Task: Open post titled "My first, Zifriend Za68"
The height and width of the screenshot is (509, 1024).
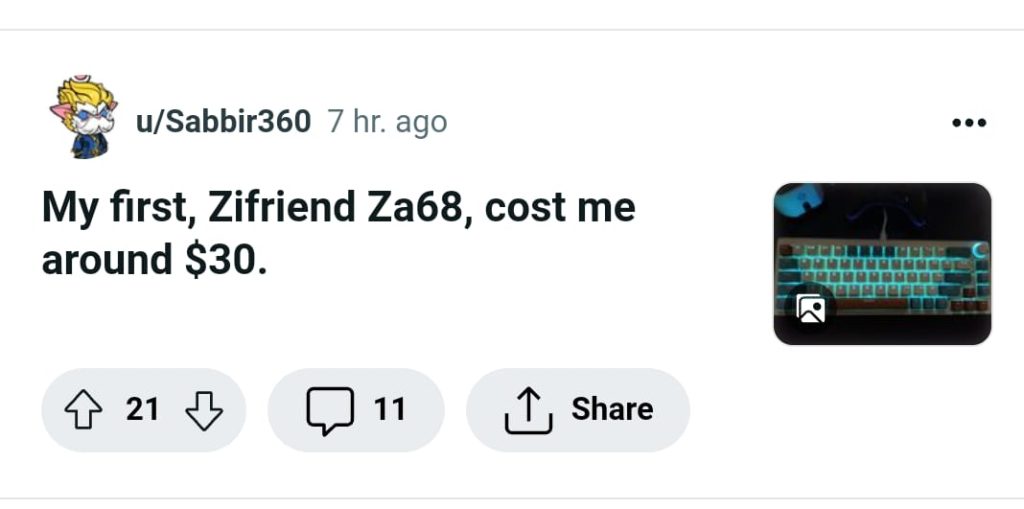Action: coord(338,208)
